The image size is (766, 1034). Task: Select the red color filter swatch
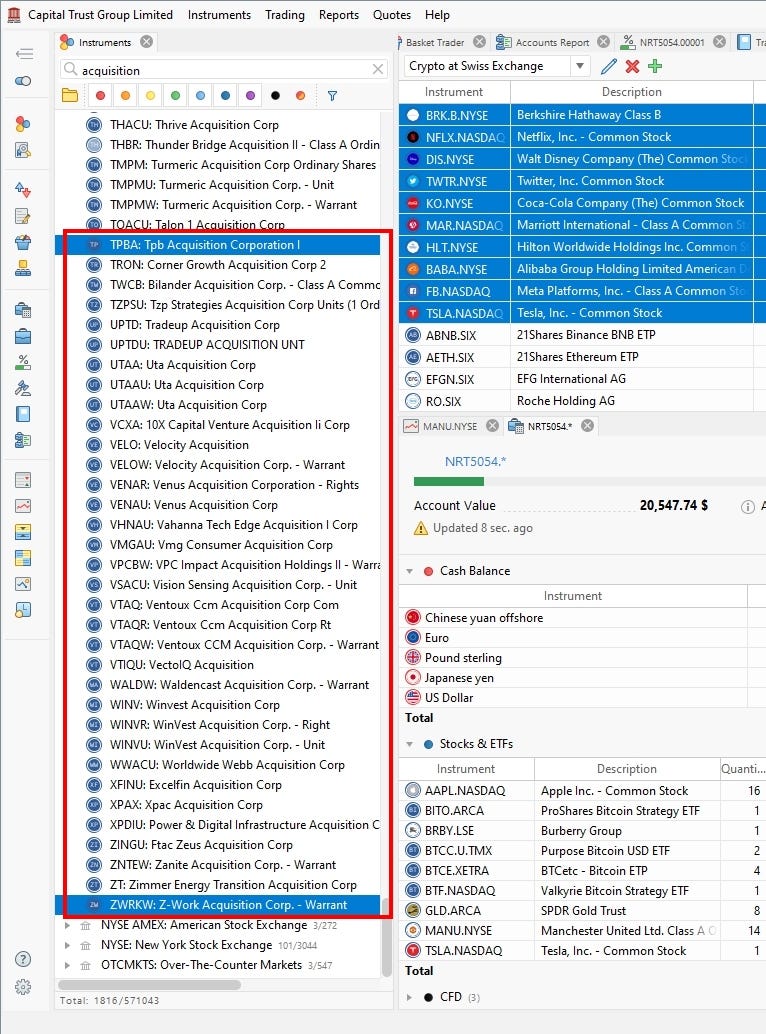(100, 96)
